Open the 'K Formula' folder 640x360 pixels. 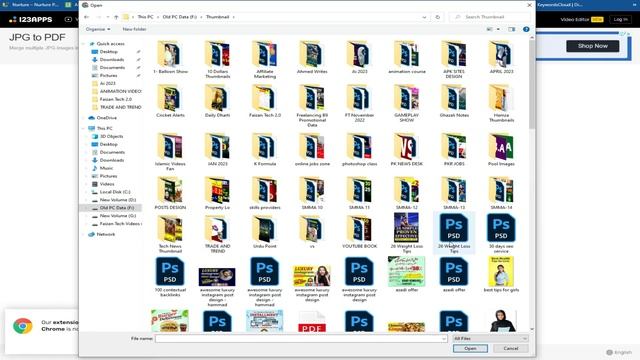click(x=265, y=149)
